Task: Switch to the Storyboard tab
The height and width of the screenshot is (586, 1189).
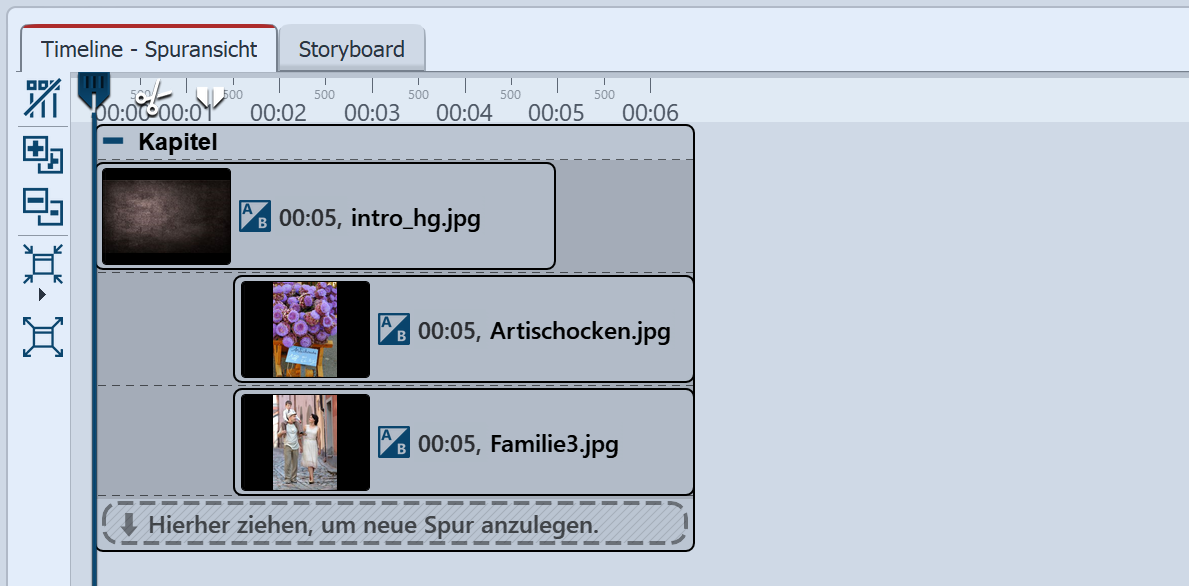Action: (352, 48)
